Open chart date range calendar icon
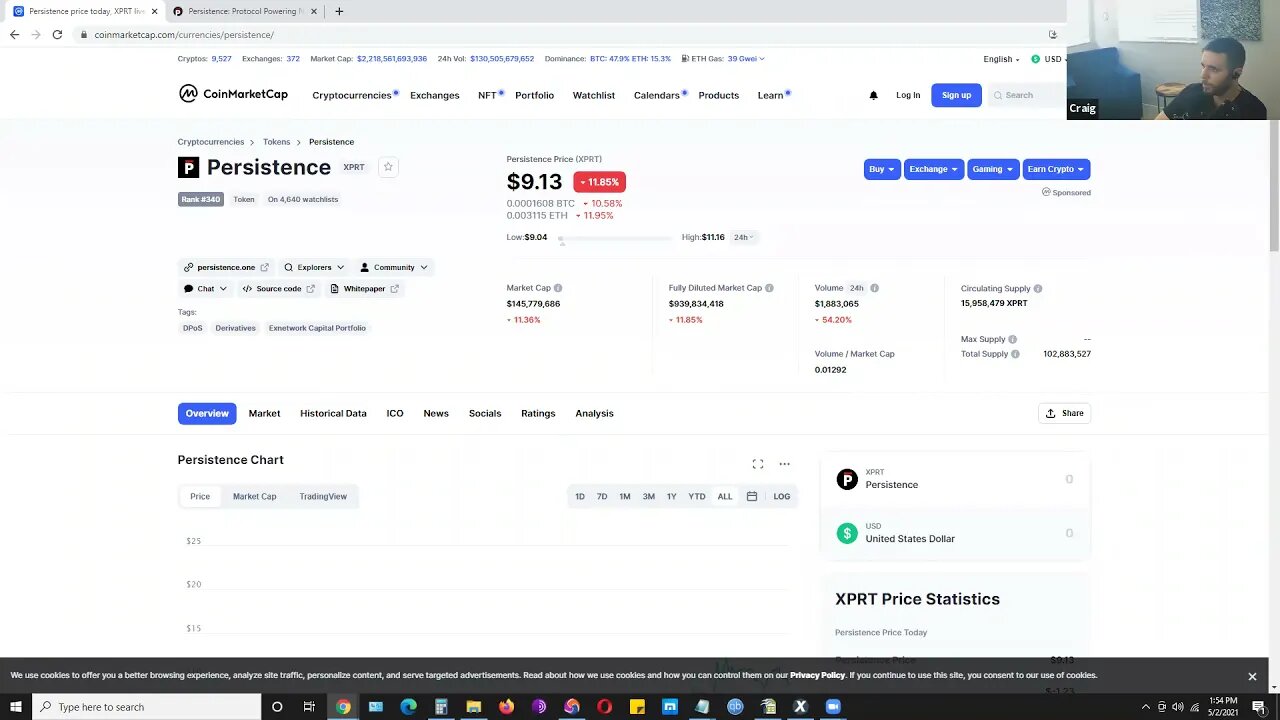 tap(752, 496)
